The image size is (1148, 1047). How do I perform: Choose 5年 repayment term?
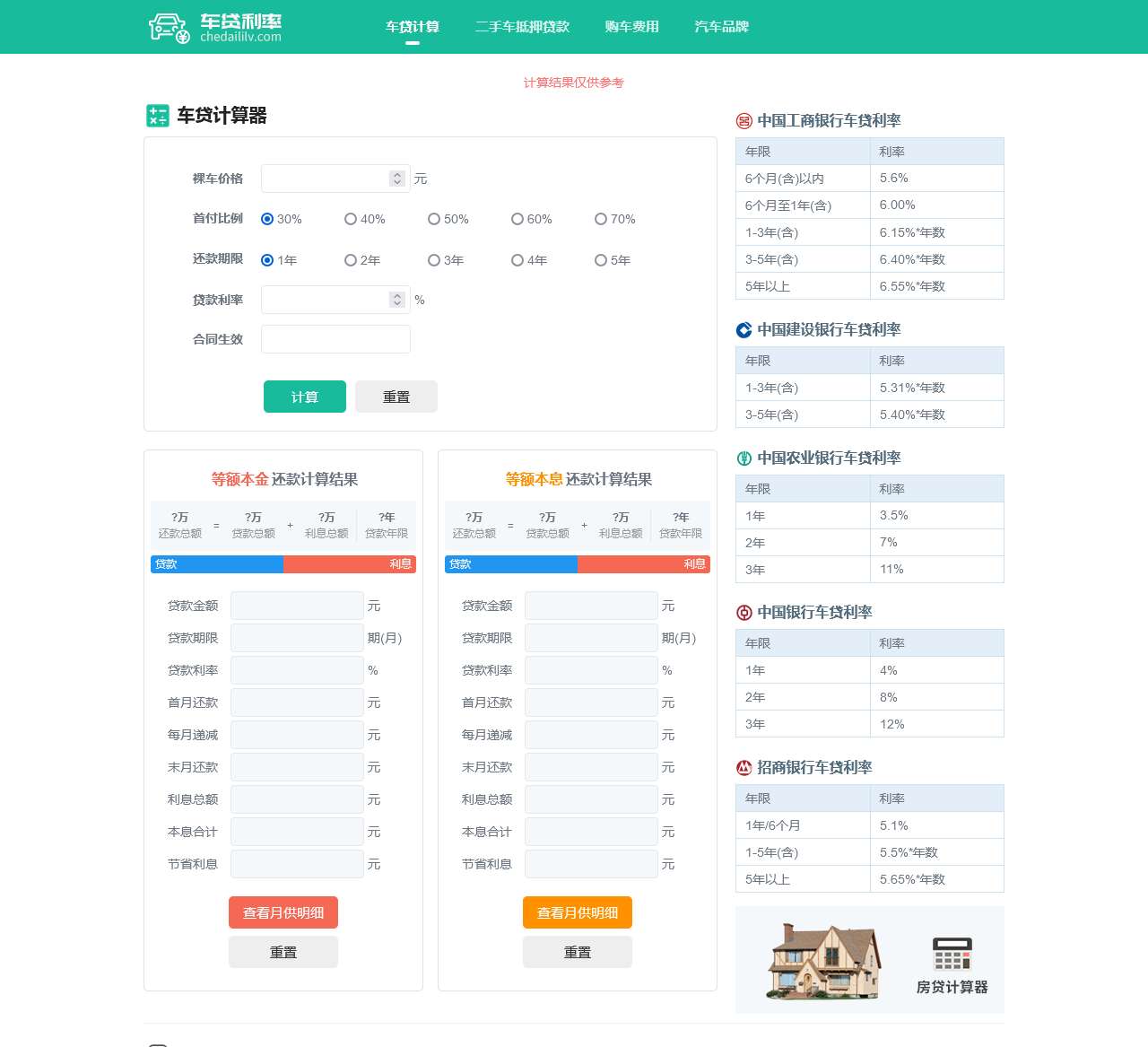click(x=601, y=260)
